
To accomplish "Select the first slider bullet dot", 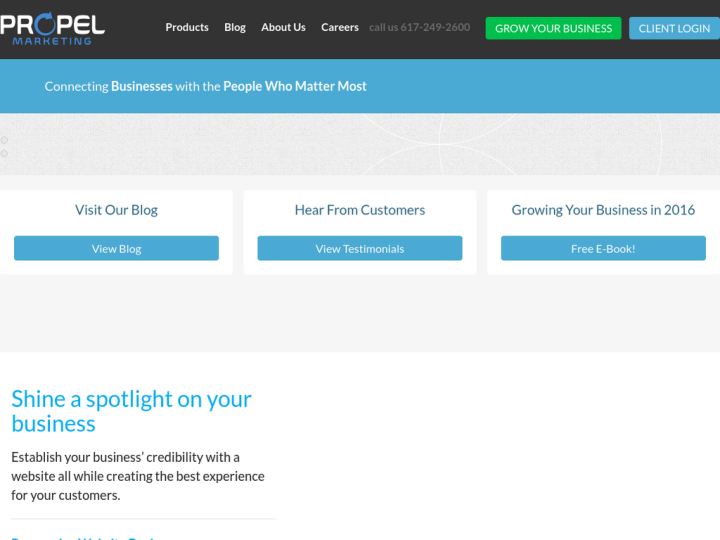I will click(x=4, y=140).
